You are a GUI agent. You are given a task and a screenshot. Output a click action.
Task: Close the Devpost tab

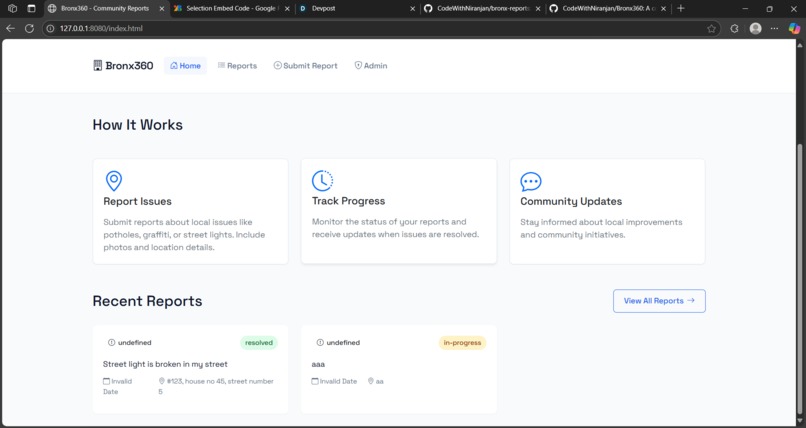coord(412,9)
